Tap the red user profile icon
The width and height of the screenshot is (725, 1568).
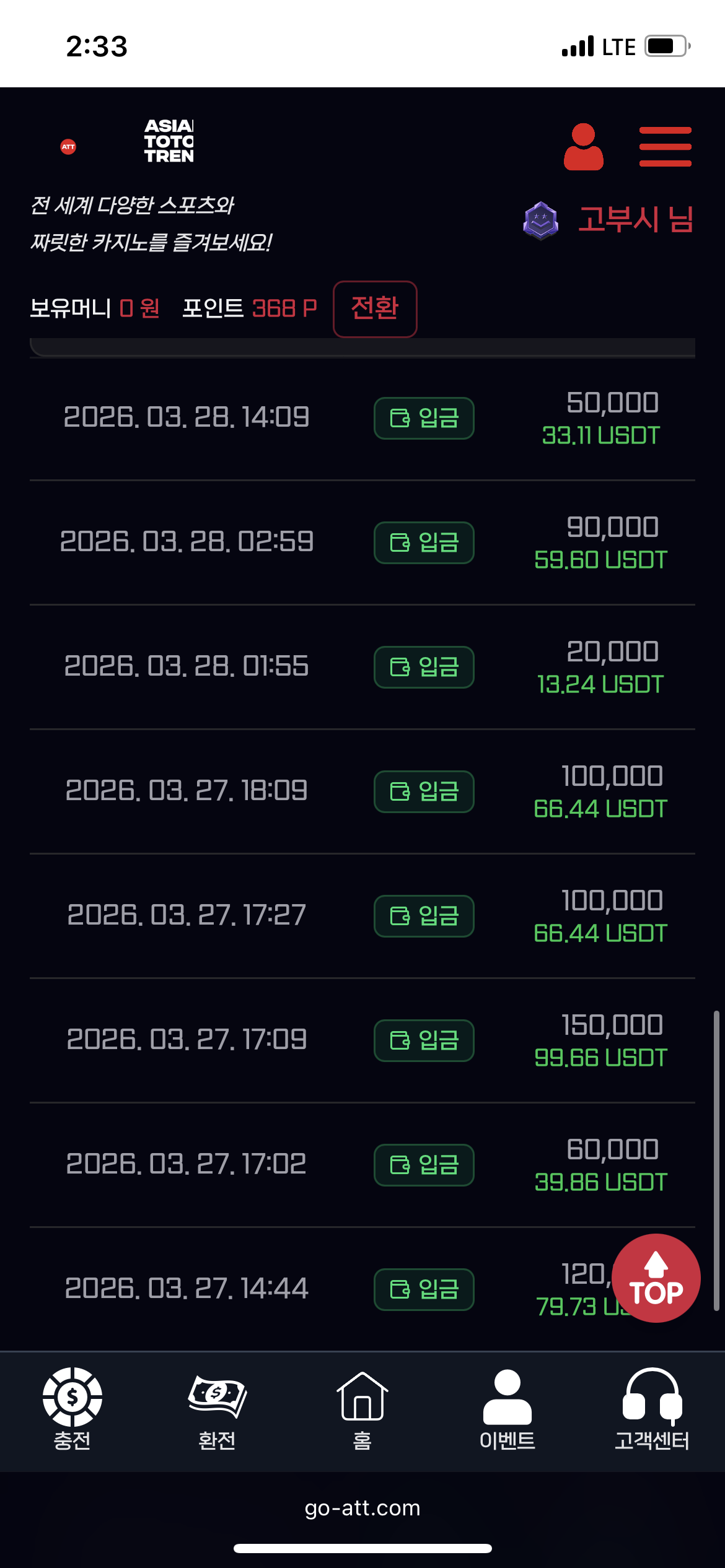coord(583,147)
